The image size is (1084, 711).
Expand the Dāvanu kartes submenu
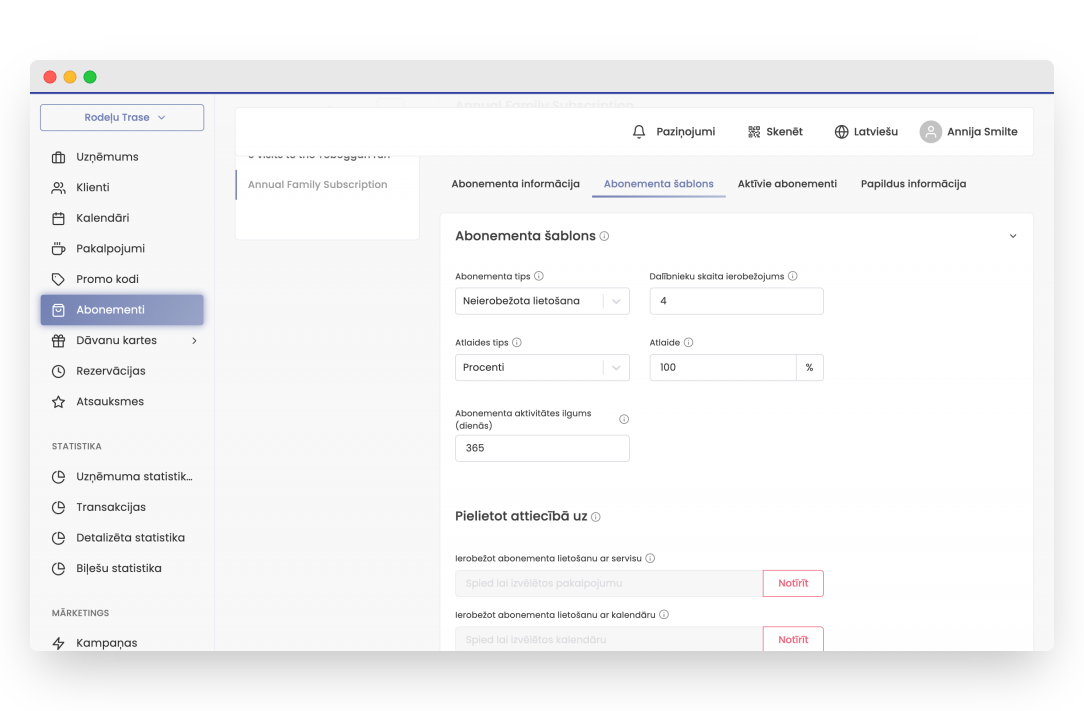tap(194, 340)
